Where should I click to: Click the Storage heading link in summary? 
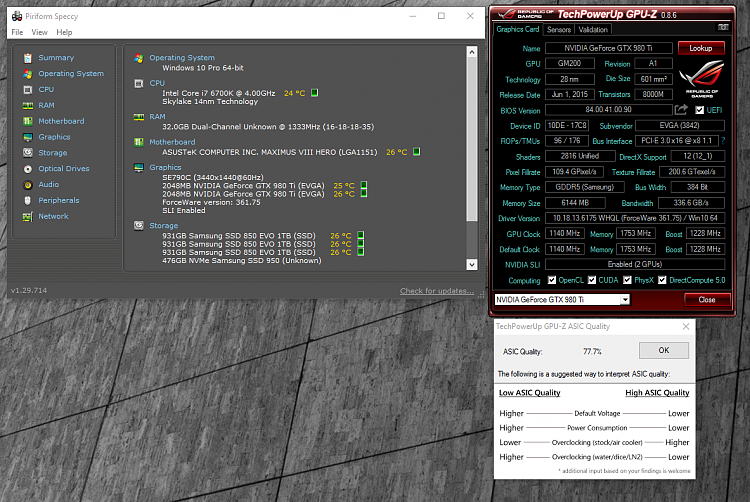click(164, 226)
